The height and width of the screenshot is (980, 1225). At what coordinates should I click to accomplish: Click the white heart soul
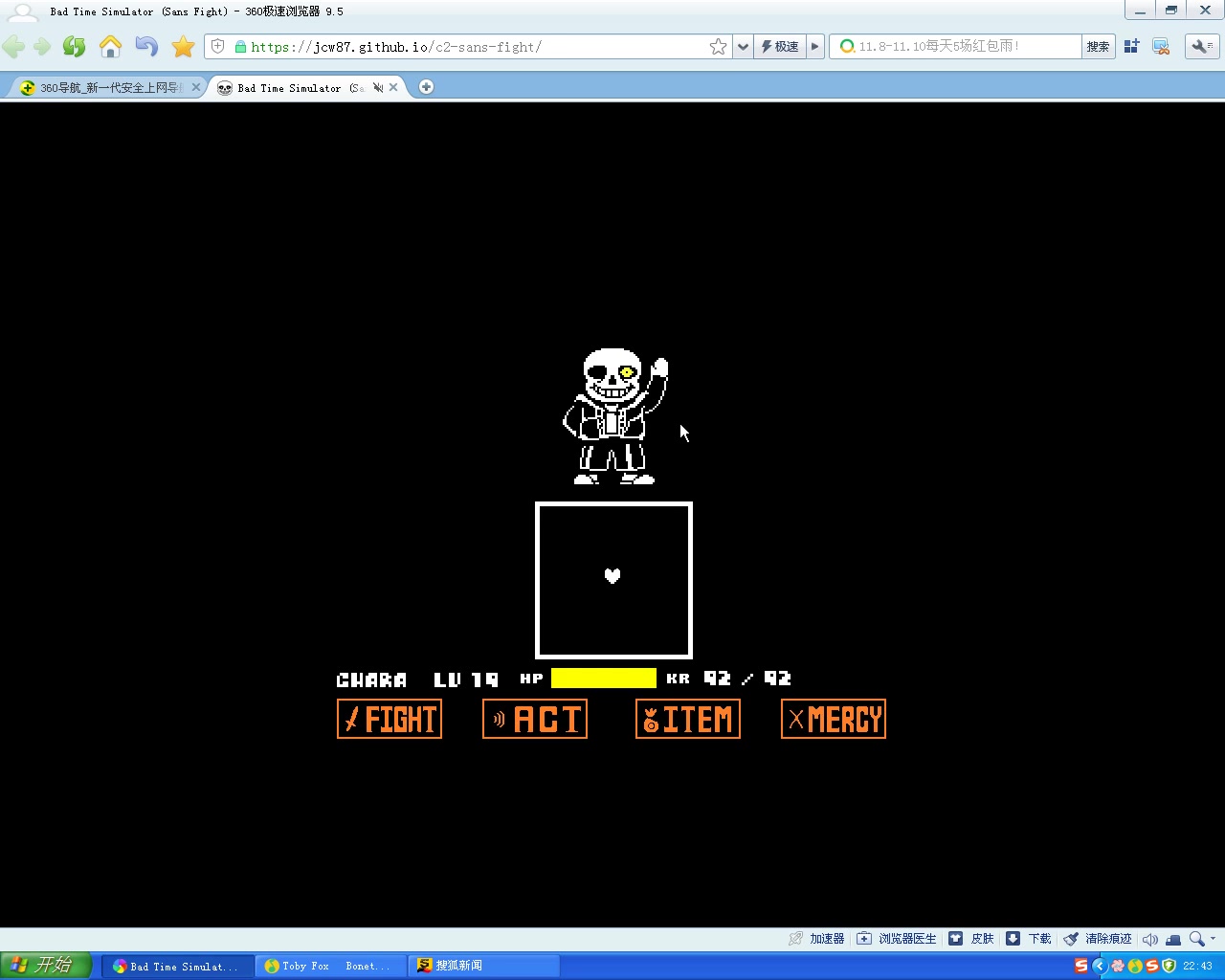(612, 575)
